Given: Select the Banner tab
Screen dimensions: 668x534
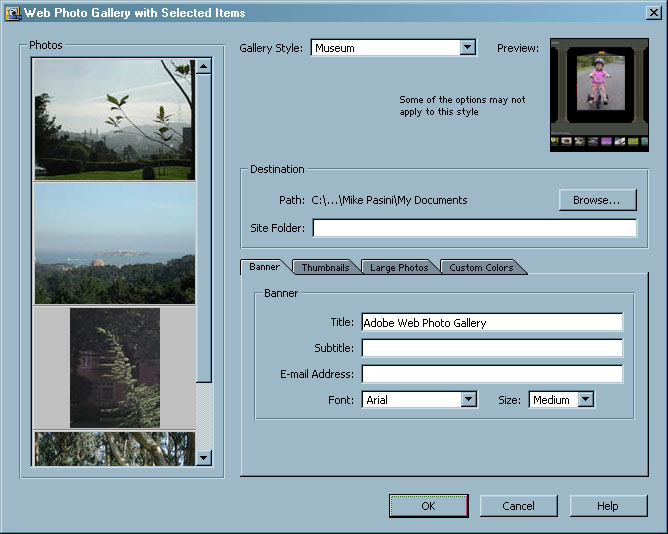Looking at the screenshot, I should click(x=264, y=267).
